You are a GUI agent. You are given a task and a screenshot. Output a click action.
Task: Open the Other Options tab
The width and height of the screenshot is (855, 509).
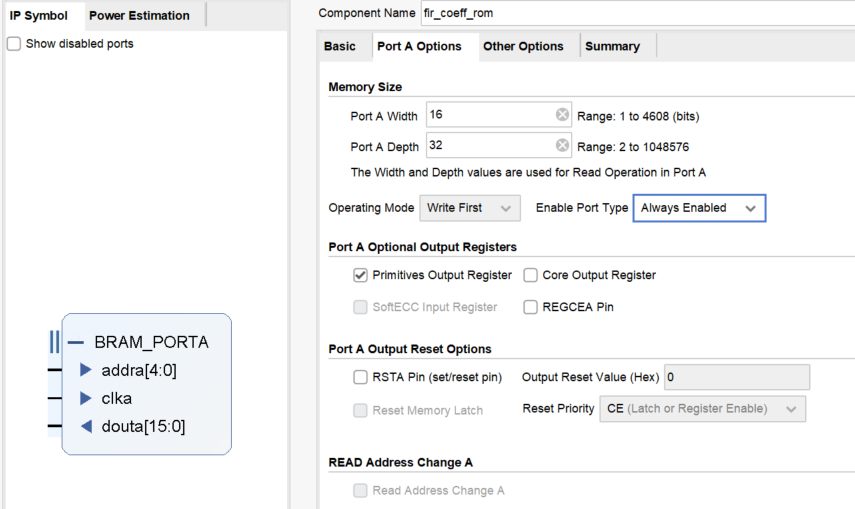[x=523, y=46]
